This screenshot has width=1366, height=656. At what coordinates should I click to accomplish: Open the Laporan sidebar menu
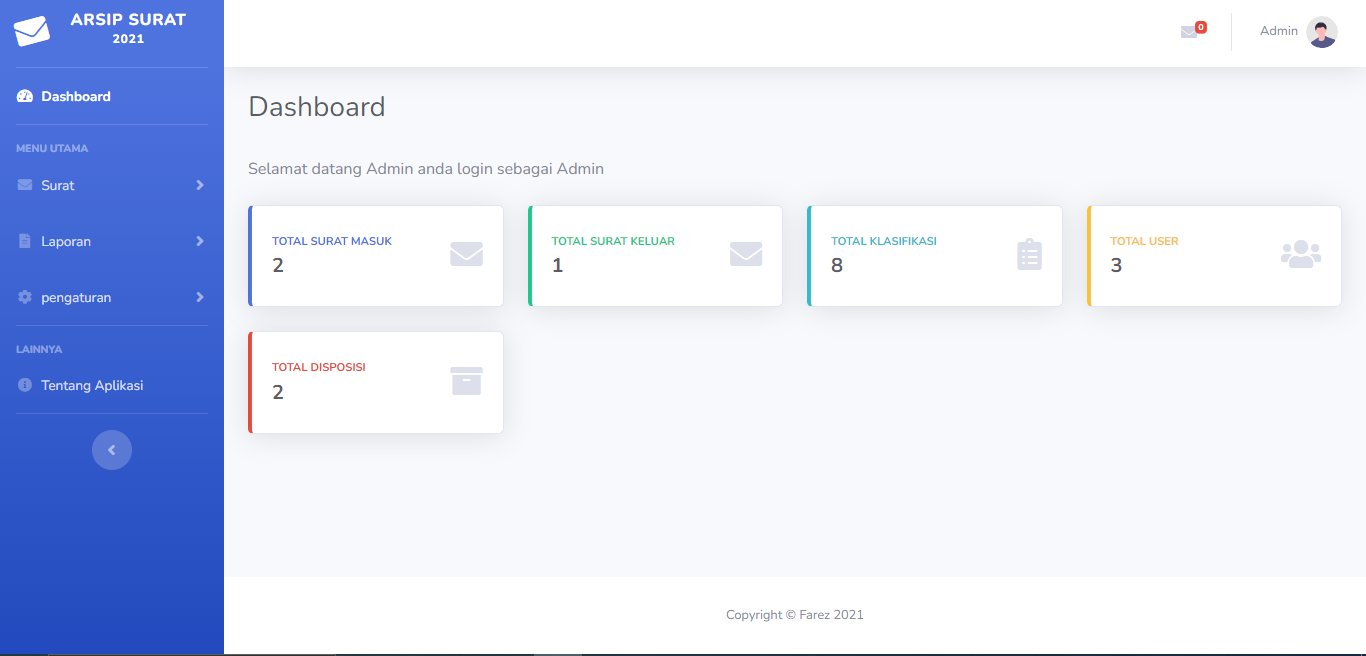112,241
